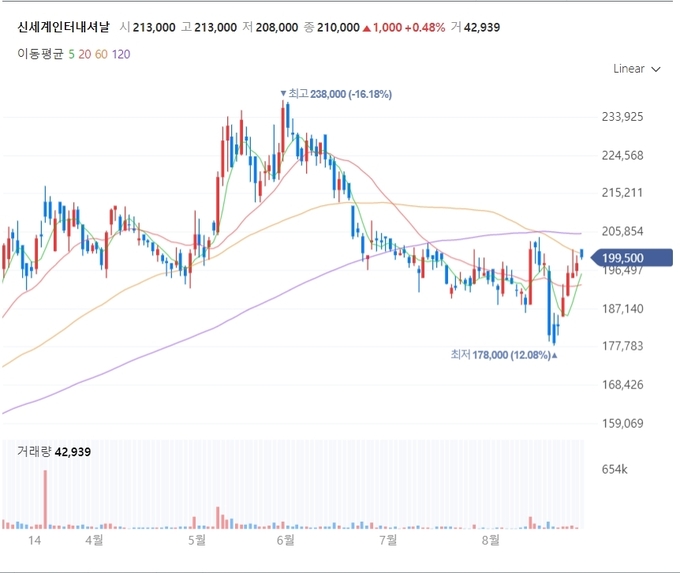Viewport: 680px width, 573px height.
Task: Click the low price 208,000 value
Action: tap(277, 27)
